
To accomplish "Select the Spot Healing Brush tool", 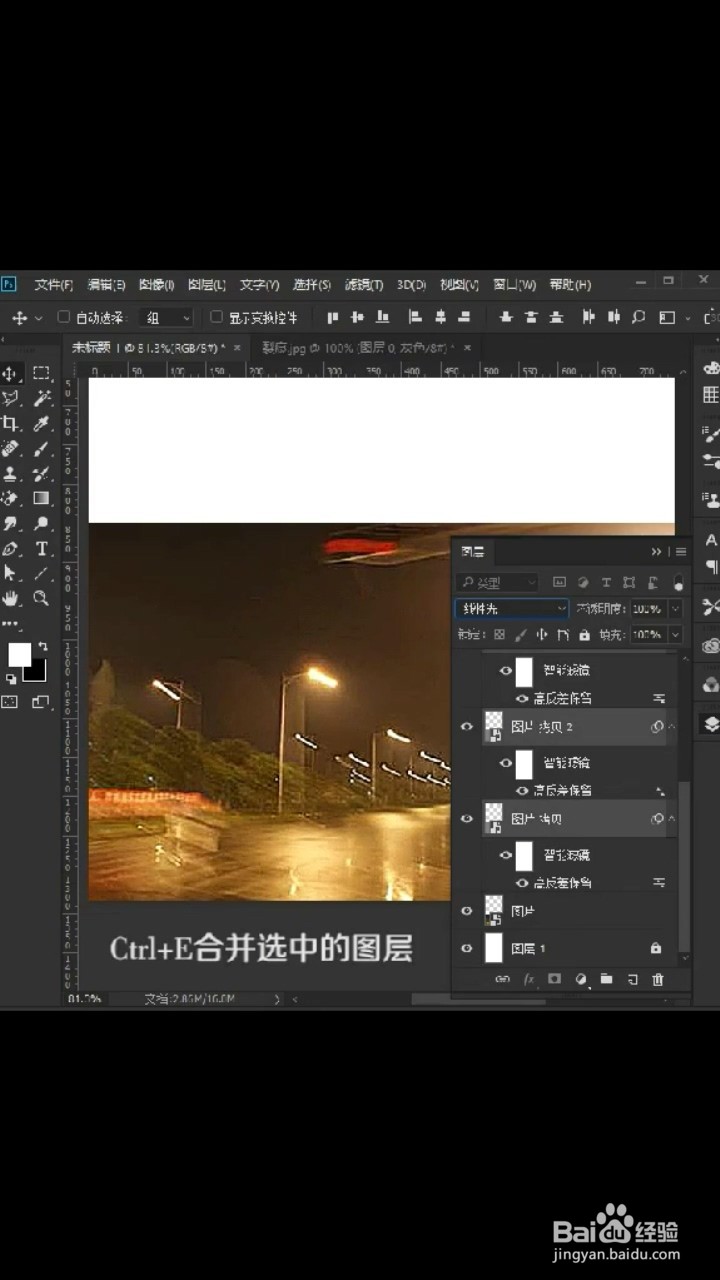I will (x=11, y=448).
